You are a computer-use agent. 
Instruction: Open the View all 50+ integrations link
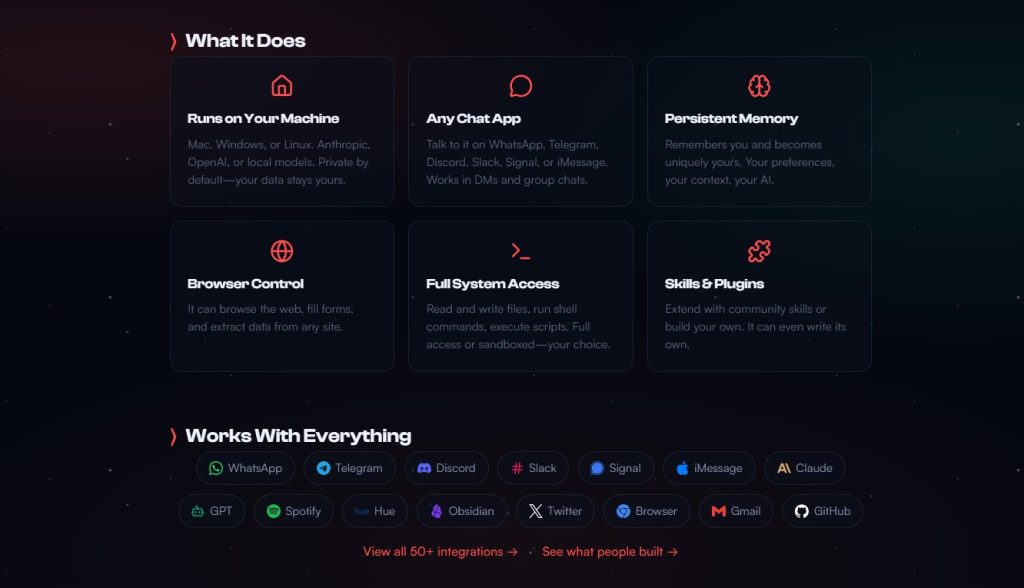point(440,552)
